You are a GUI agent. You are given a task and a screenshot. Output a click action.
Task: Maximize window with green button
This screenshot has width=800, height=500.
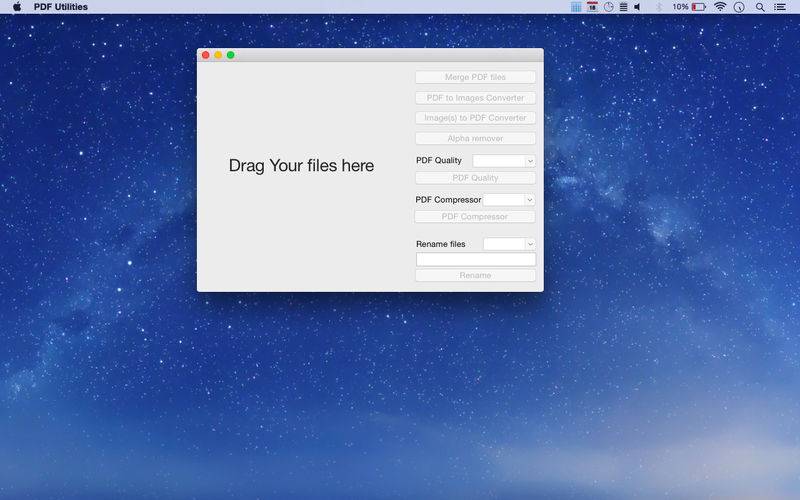[x=231, y=55]
